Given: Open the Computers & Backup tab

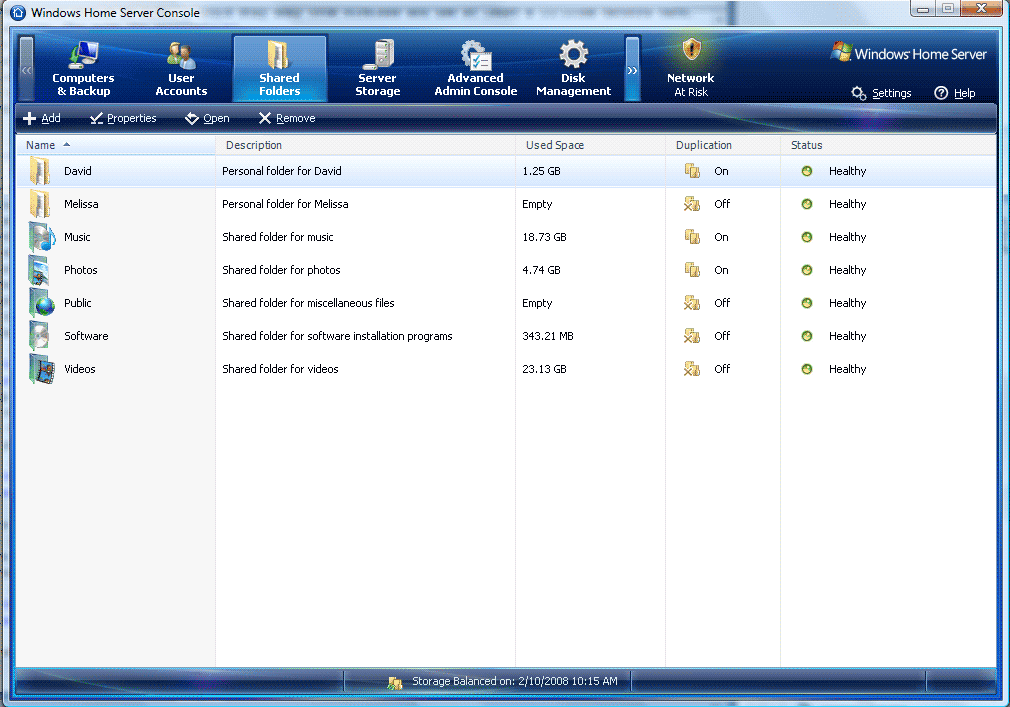Looking at the screenshot, I should coord(84,68).
